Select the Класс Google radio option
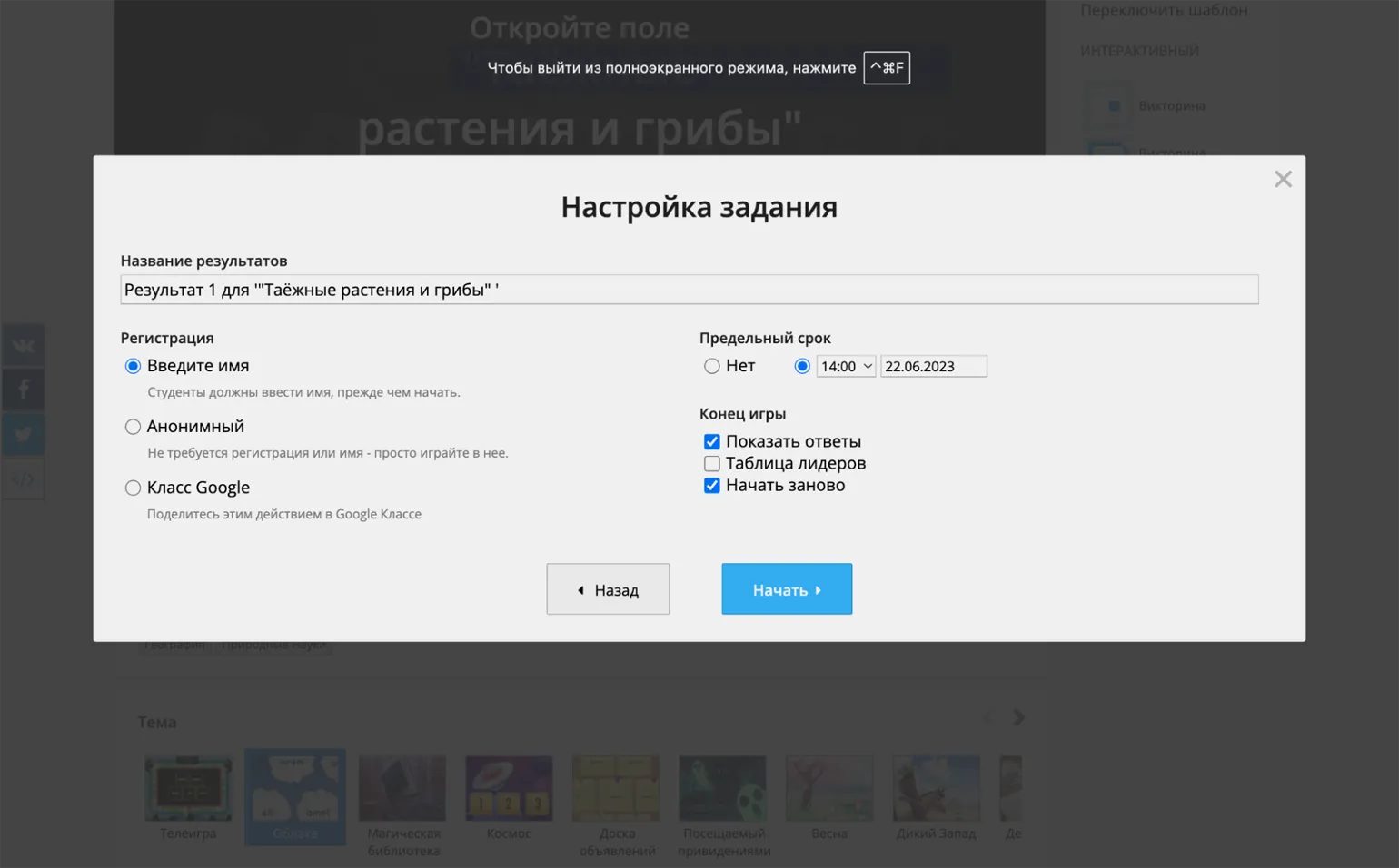 134,488
